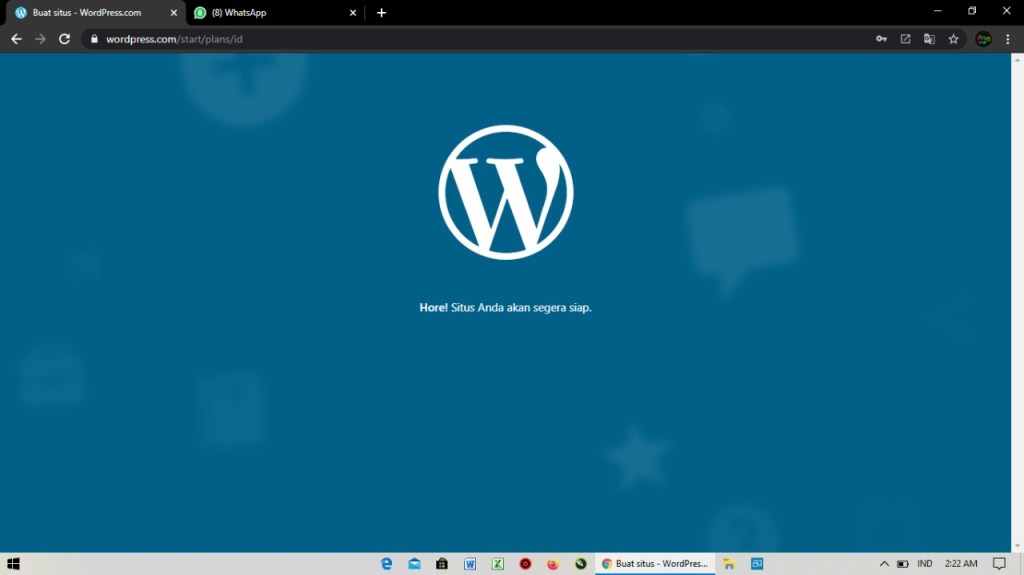Reload the WordPress page
The image size is (1024, 575).
pos(64,39)
